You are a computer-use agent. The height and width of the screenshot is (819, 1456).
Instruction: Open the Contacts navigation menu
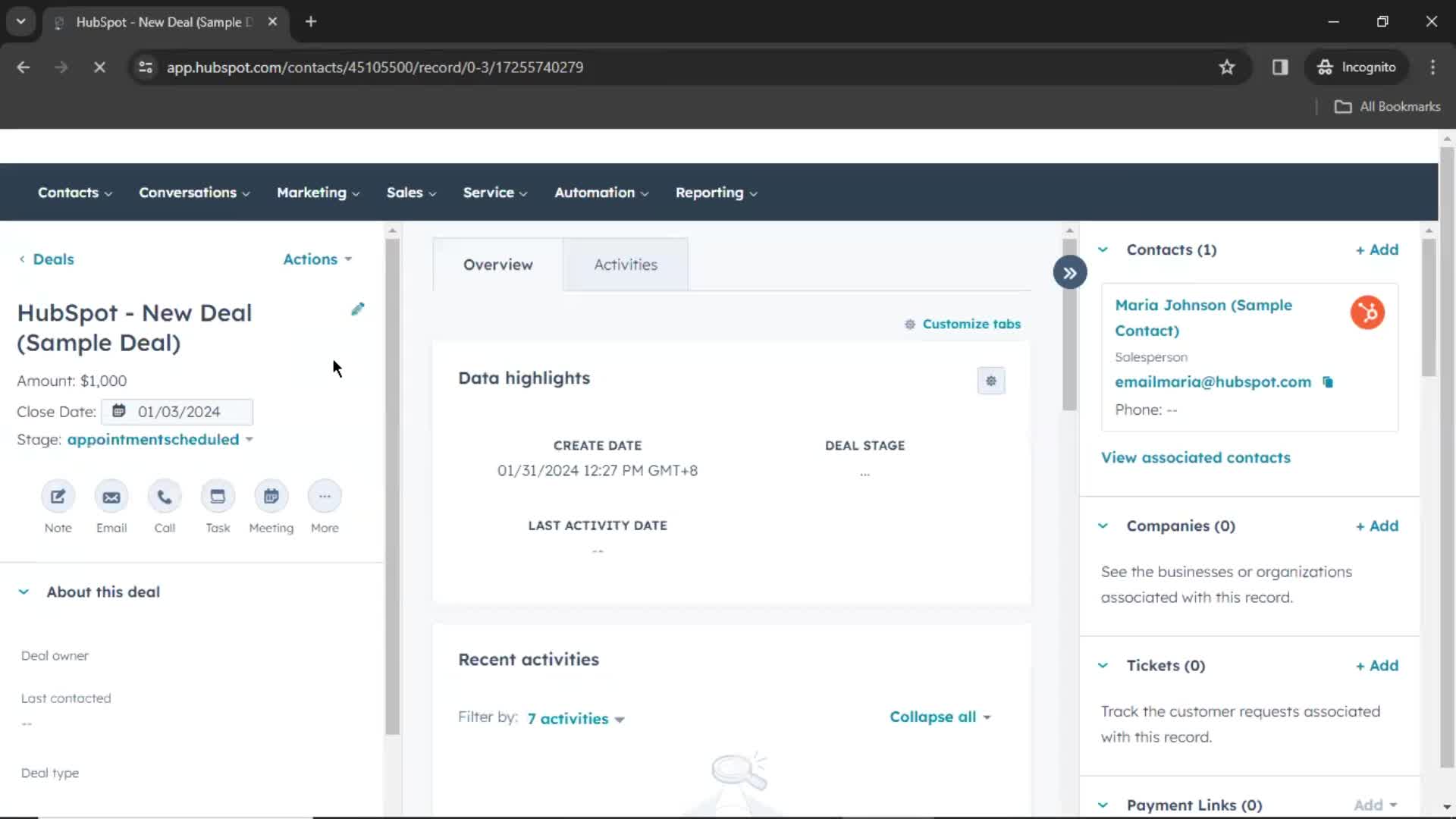click(75, 193)
